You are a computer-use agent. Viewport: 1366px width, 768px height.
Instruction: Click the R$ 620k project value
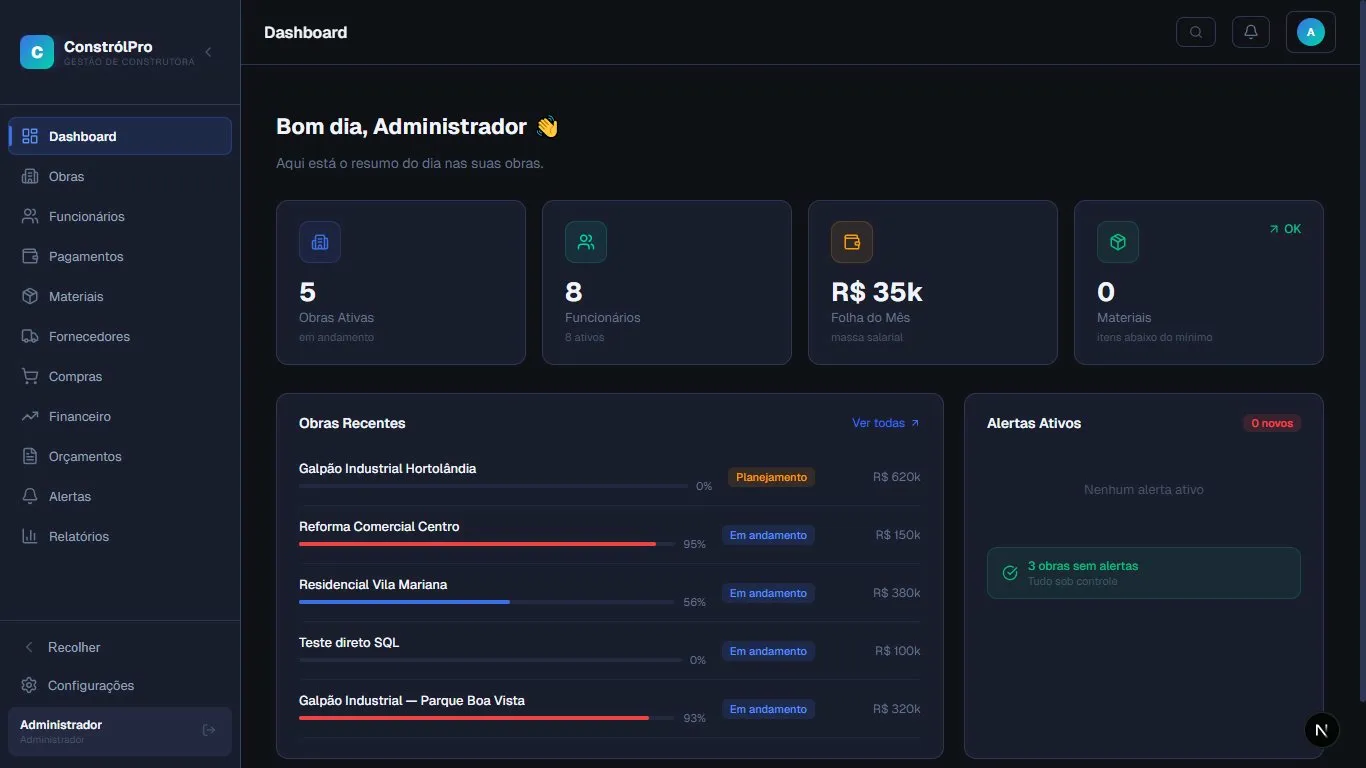(896, 477)
